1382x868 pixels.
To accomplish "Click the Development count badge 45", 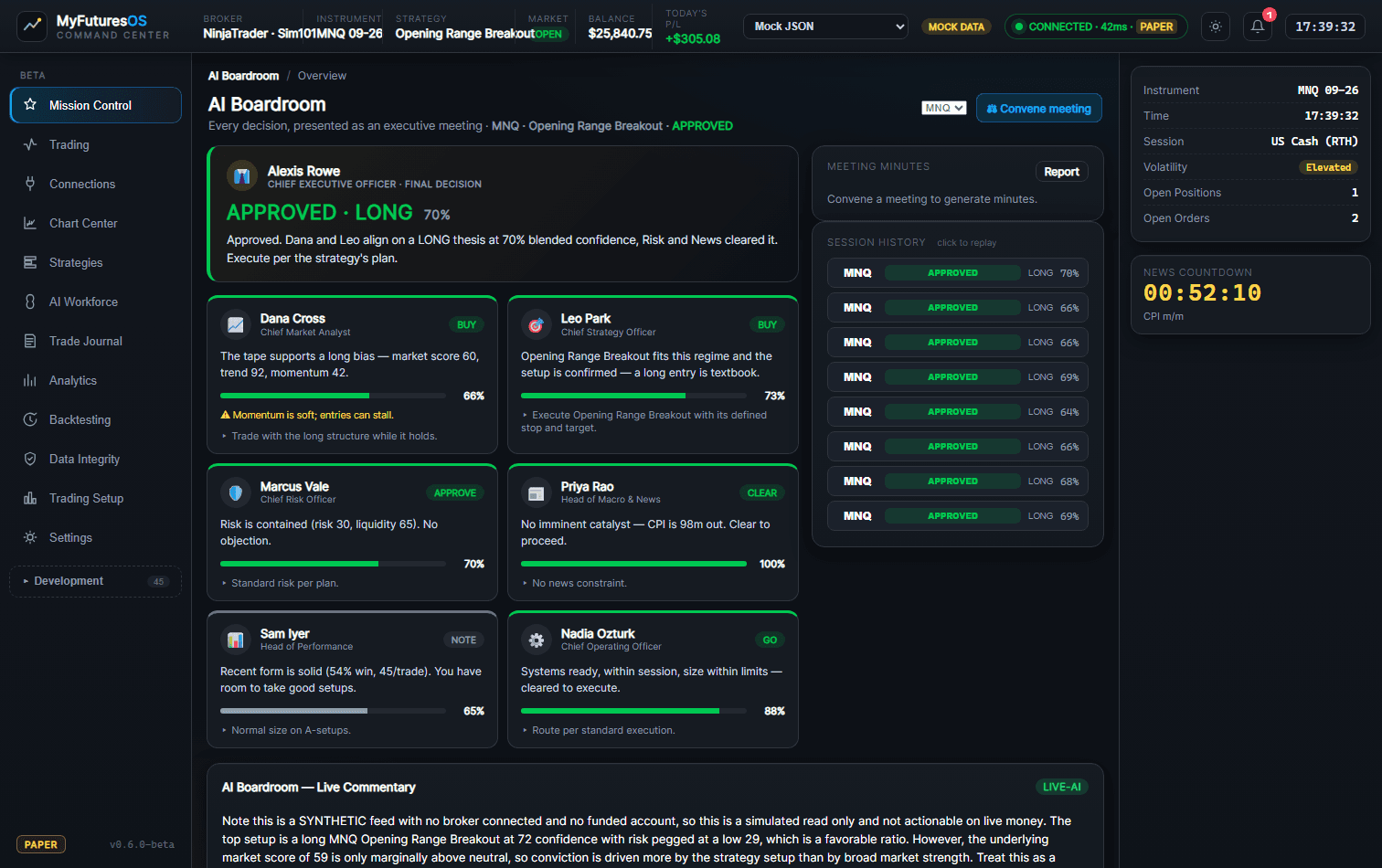I will click(x=158, y=581).
